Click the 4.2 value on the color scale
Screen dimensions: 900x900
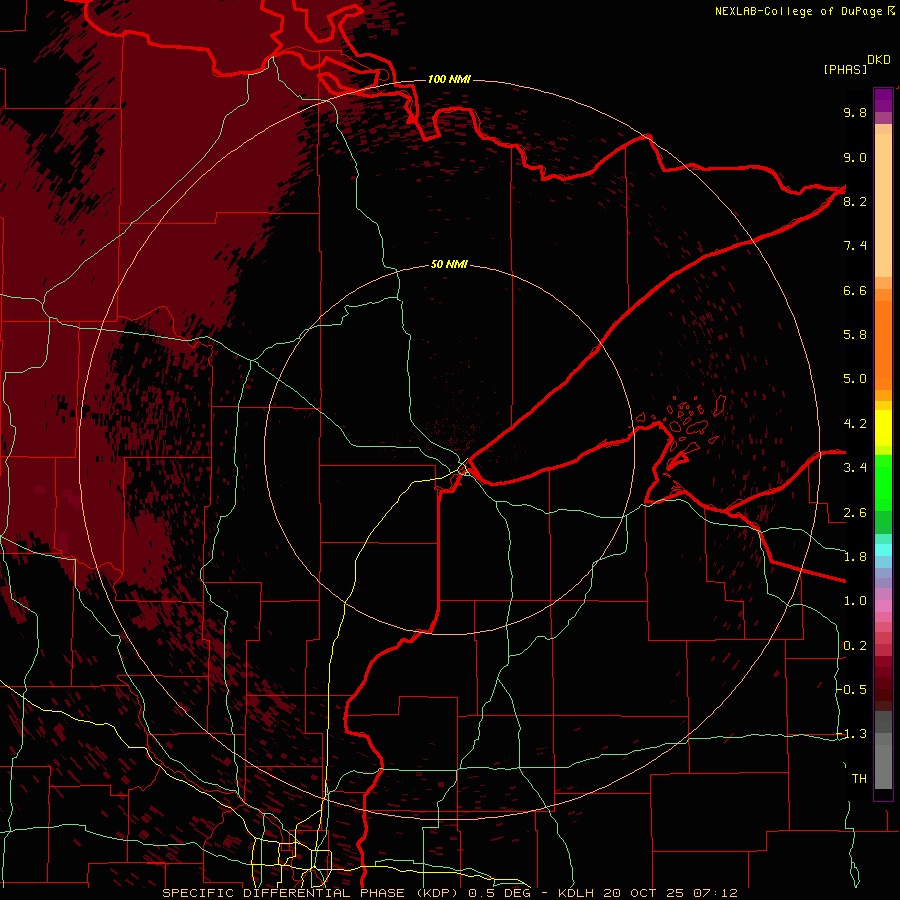(855, 424)
